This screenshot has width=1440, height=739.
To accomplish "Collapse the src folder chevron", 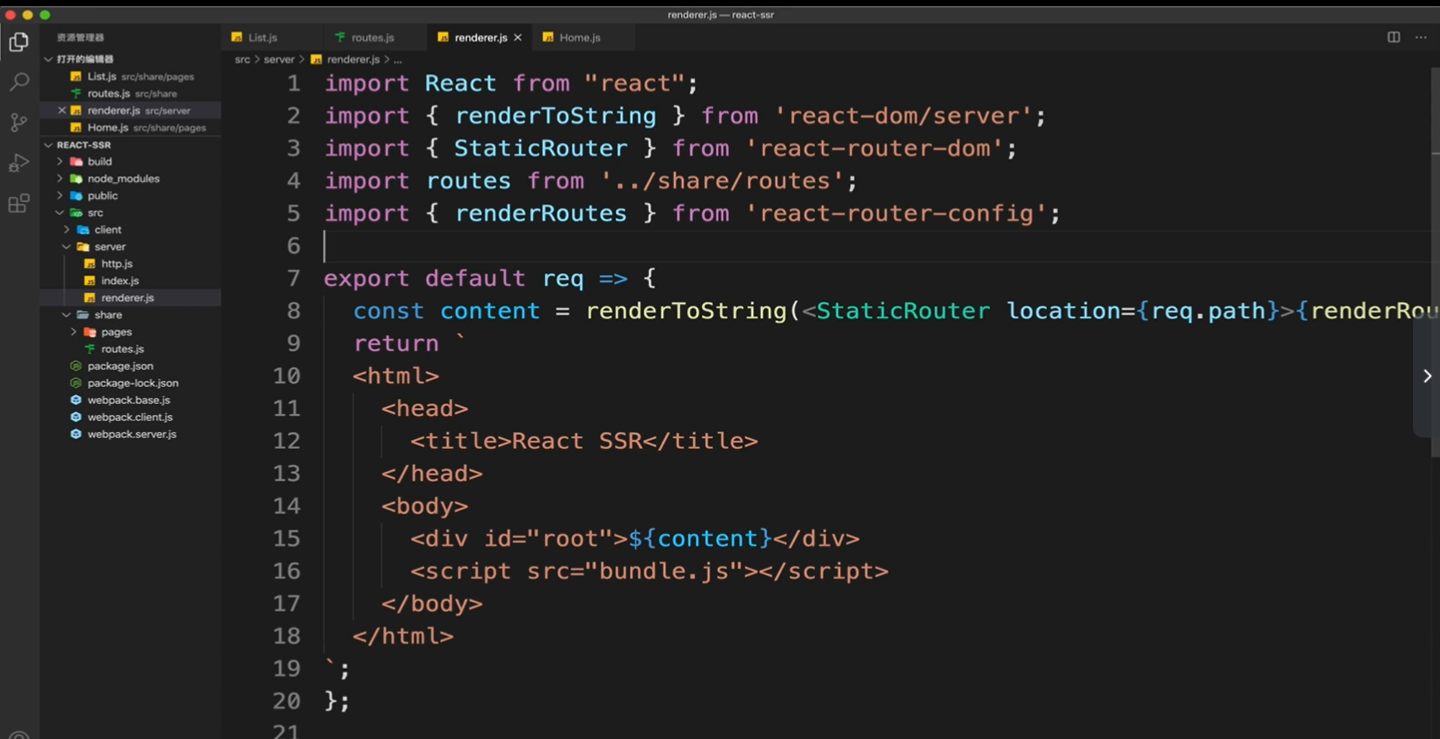I will pos(60,212).
